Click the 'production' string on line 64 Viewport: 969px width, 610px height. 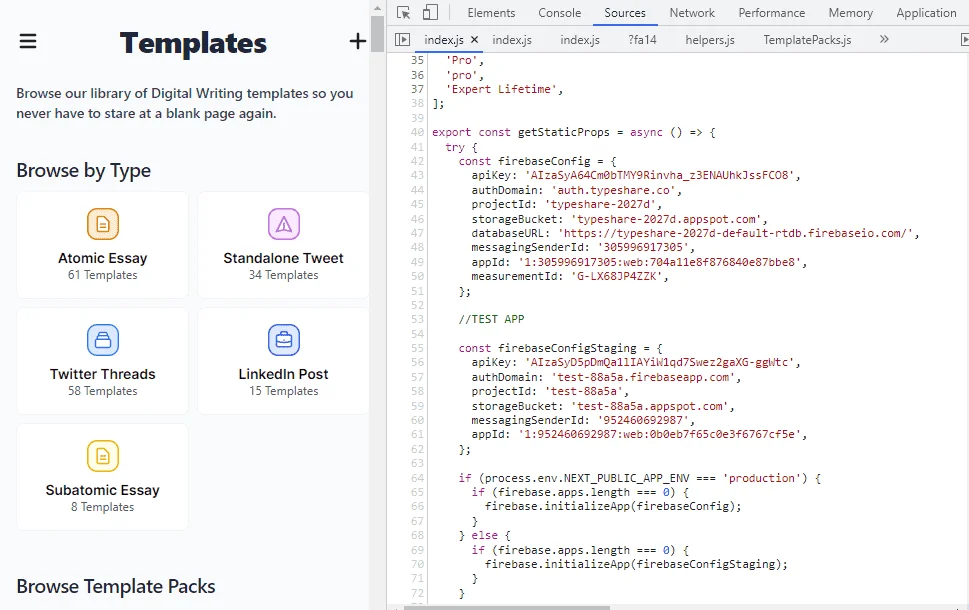[x=761, y=478]
